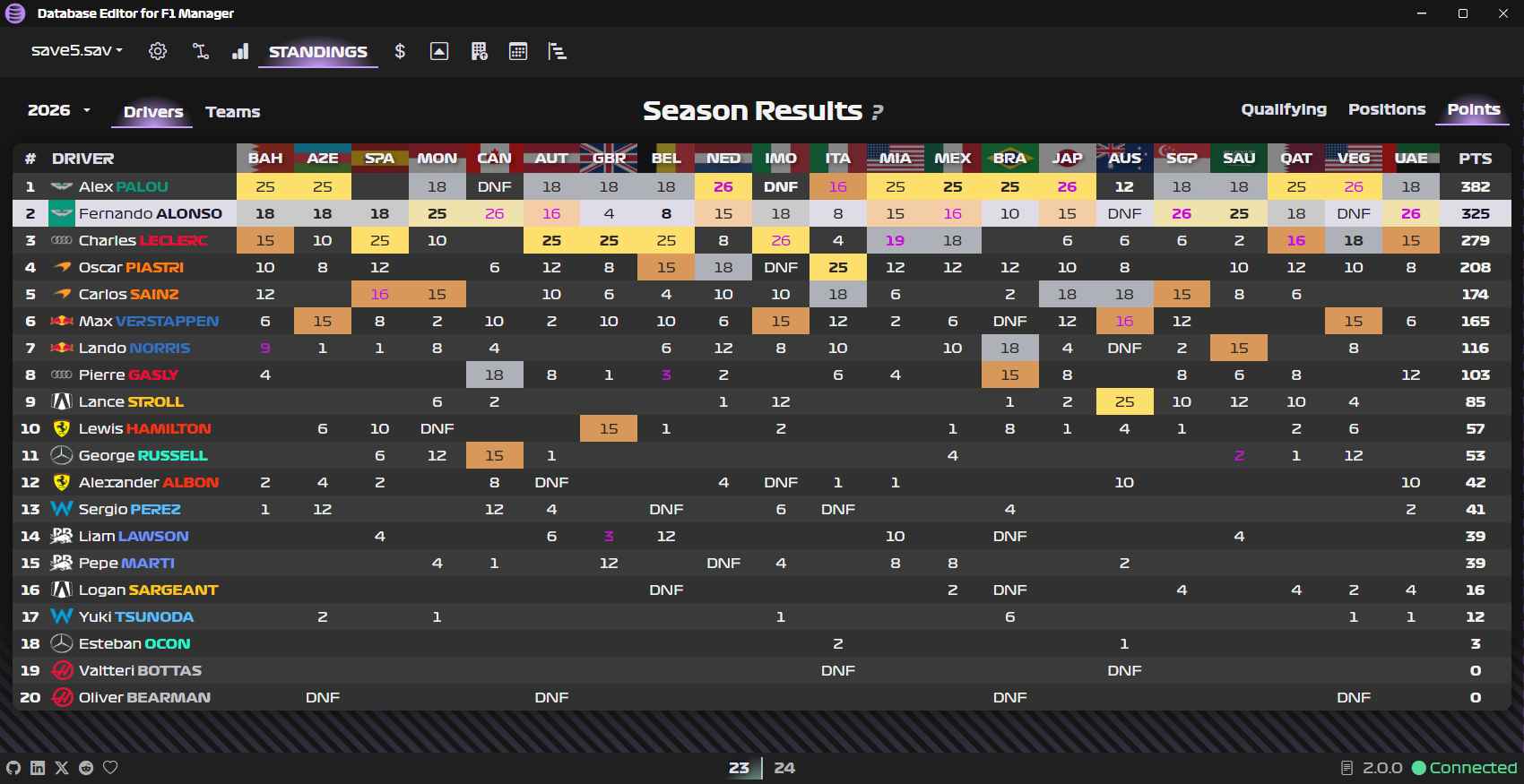Screen dimensions: 1524x784
Task: Click the Williams logo beside Sergio Perez
Action: click(x=61, y=509)
